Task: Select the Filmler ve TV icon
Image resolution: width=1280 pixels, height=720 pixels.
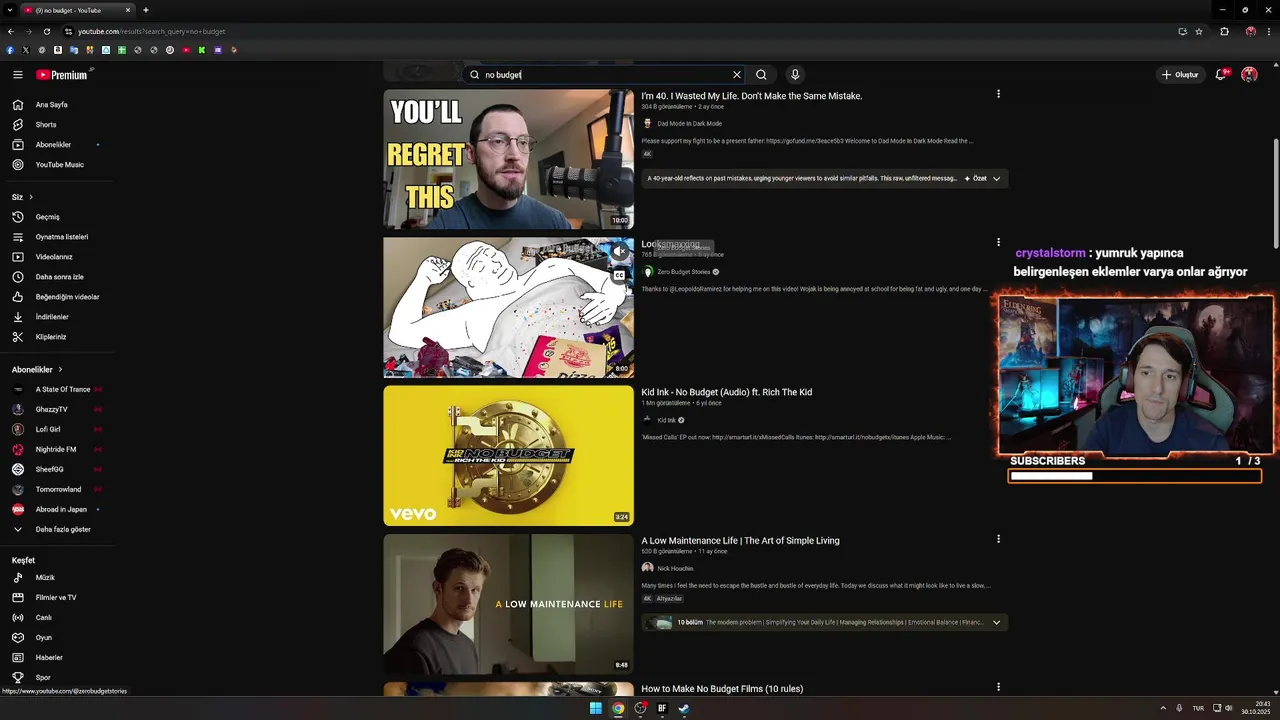Action: 18,598
